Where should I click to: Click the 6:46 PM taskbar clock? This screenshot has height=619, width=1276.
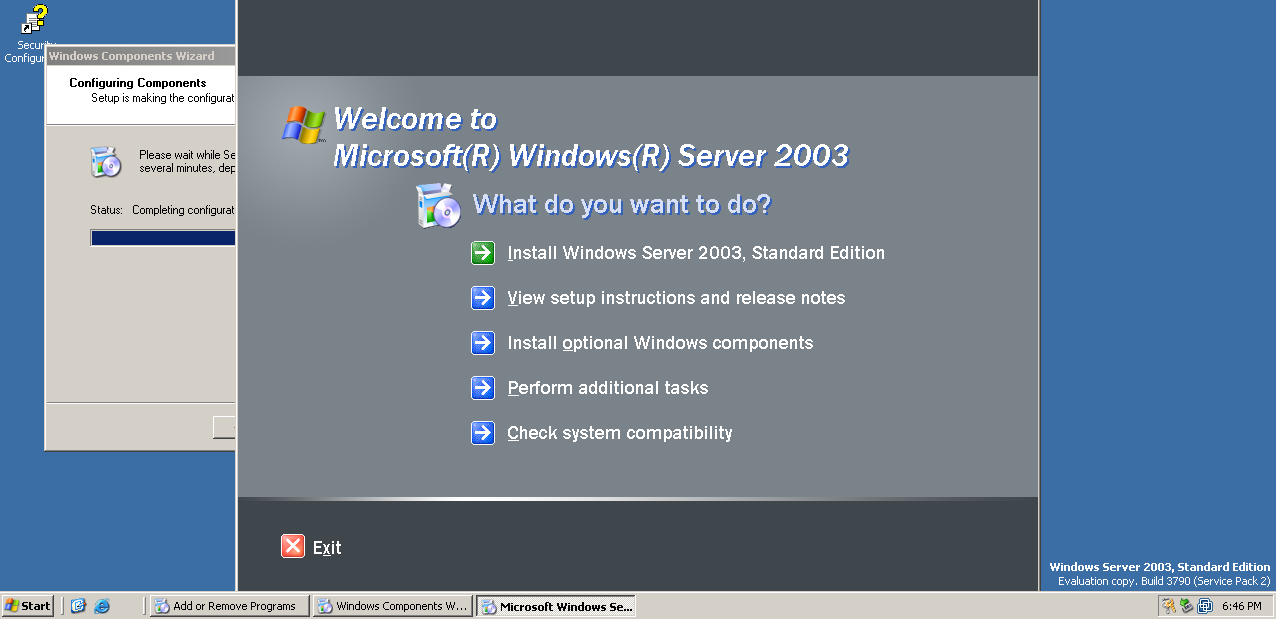[1242, 606]
